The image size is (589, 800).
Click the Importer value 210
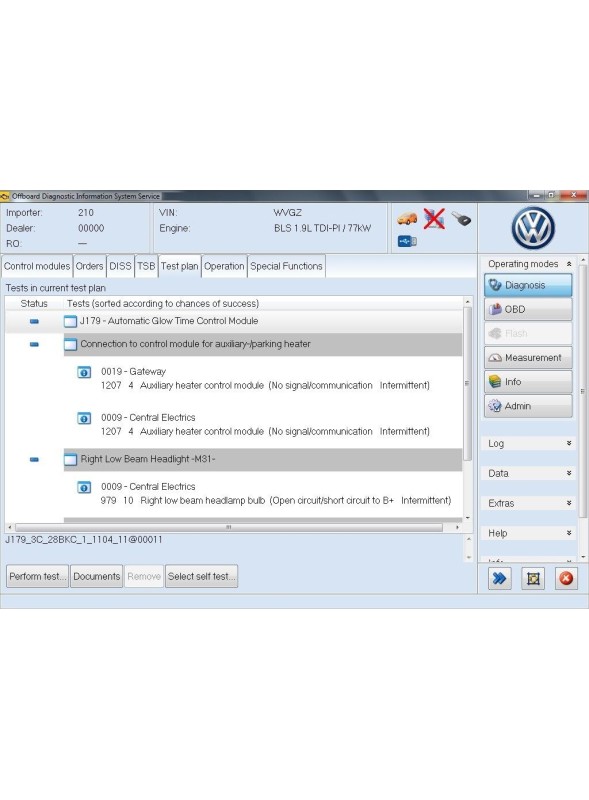click(86, 213)
